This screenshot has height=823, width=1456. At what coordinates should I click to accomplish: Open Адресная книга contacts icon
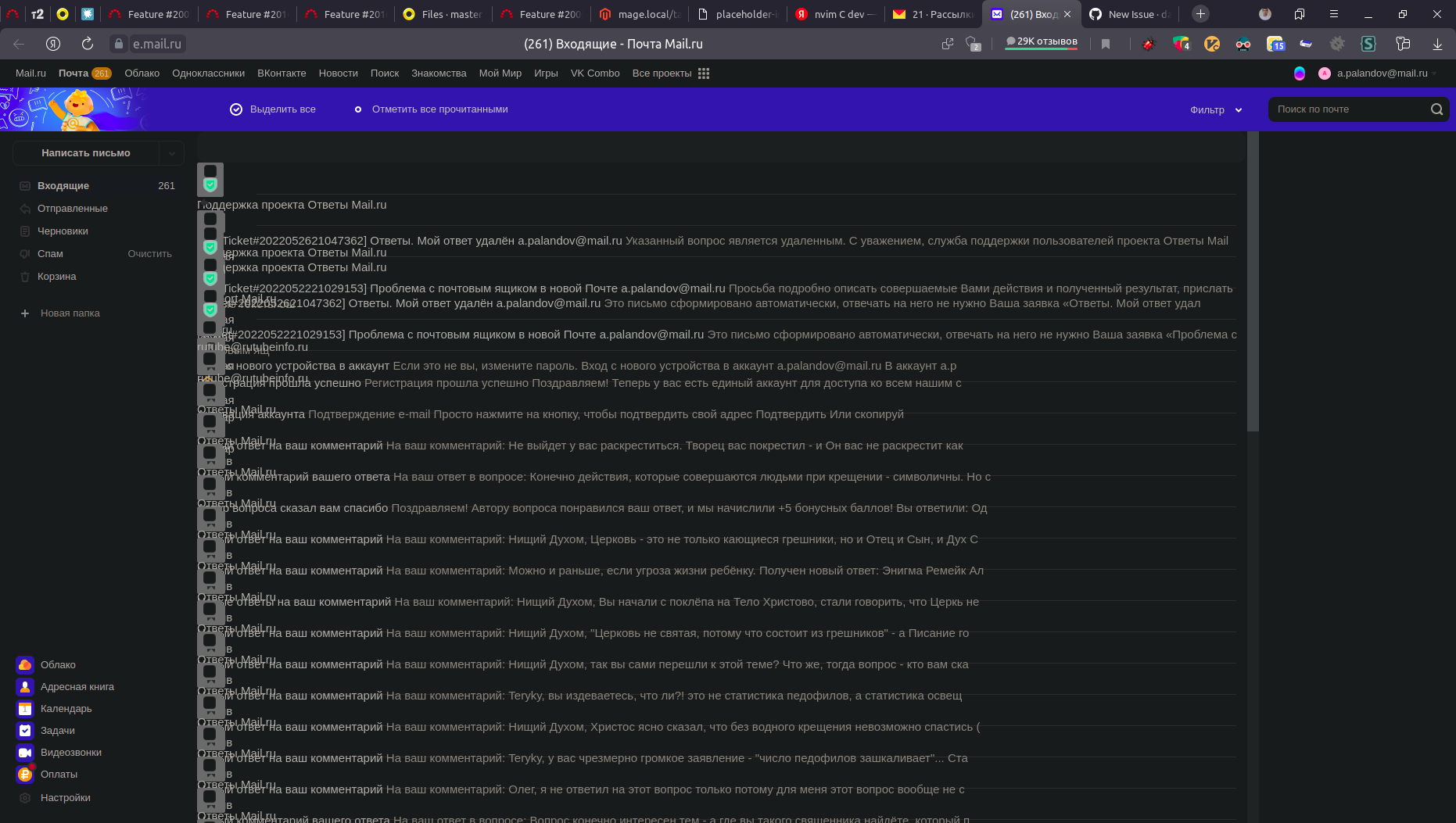tap(25, 686)
